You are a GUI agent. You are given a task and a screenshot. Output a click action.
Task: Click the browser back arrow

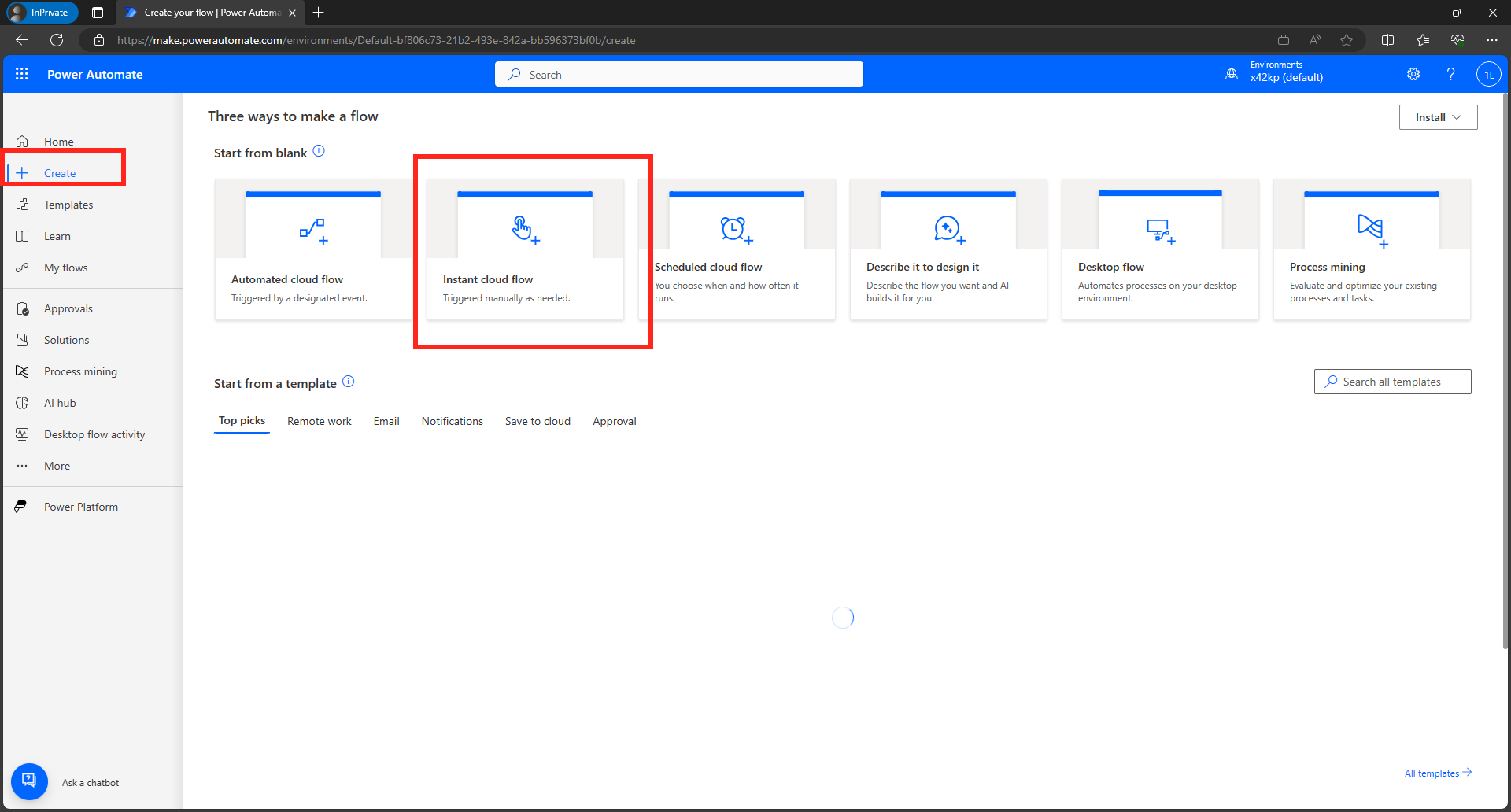(22, 40)
